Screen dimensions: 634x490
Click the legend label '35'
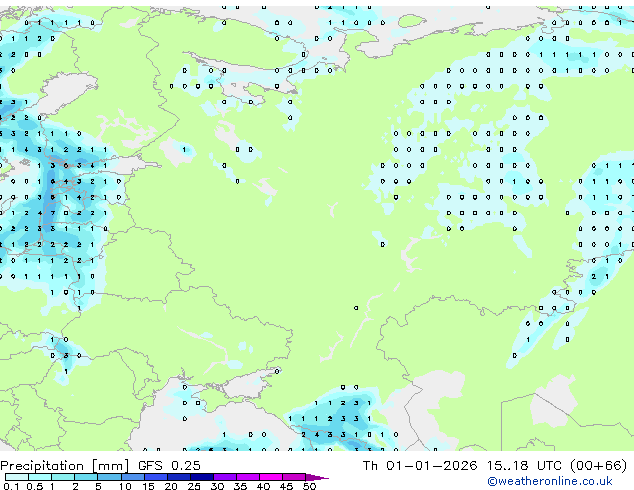(x=240, y=486)
